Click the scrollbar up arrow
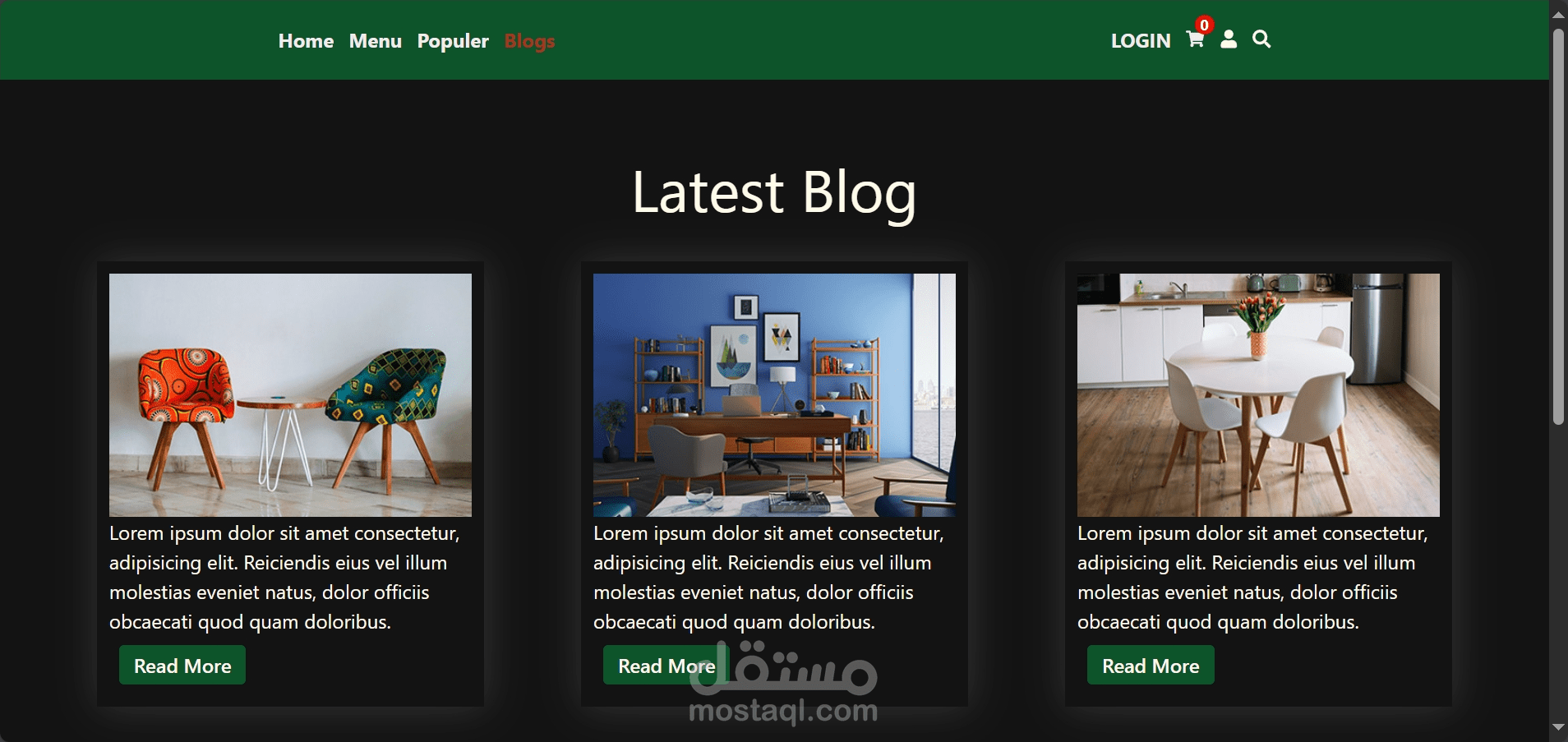Screen dimensions: 1568x742 (1558, 14)
